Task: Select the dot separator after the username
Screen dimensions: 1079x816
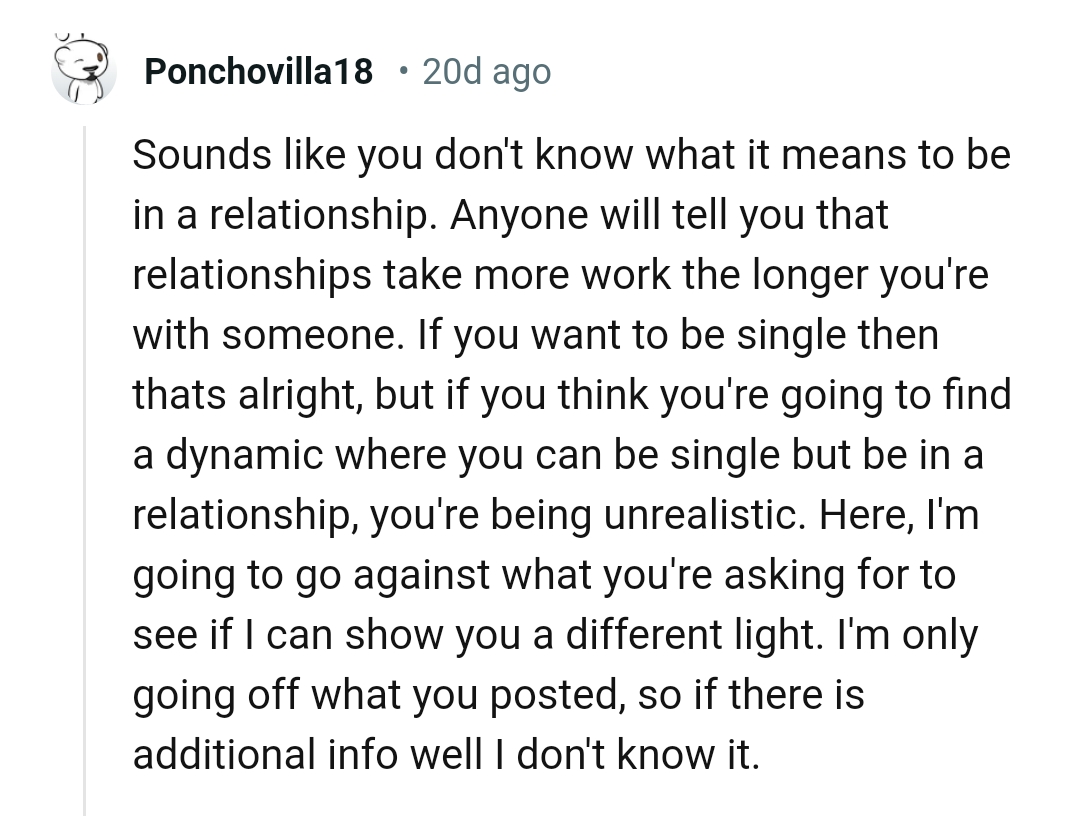Action: 404,71
